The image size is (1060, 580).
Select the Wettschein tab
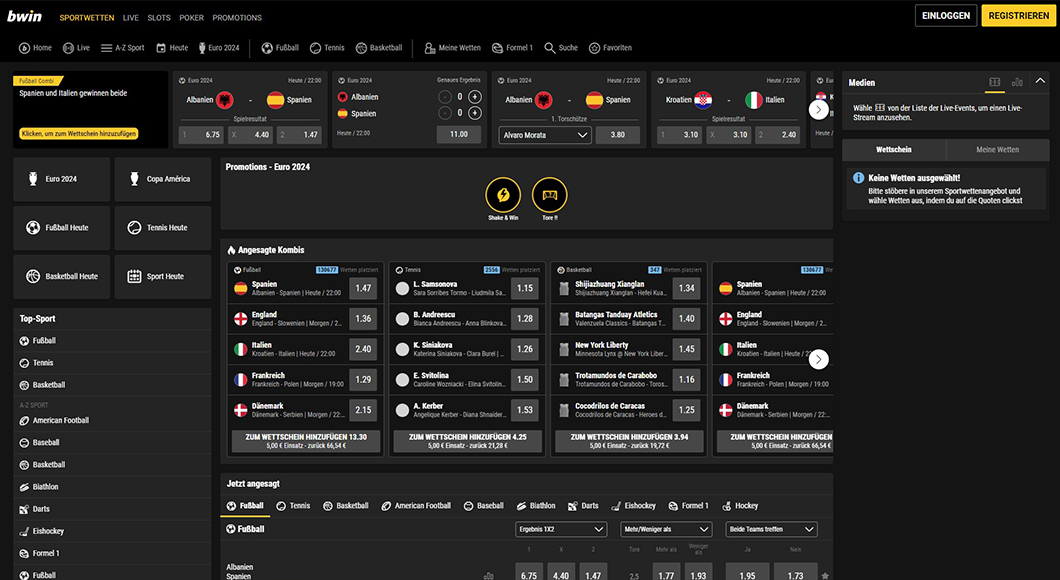click(894, 149)
